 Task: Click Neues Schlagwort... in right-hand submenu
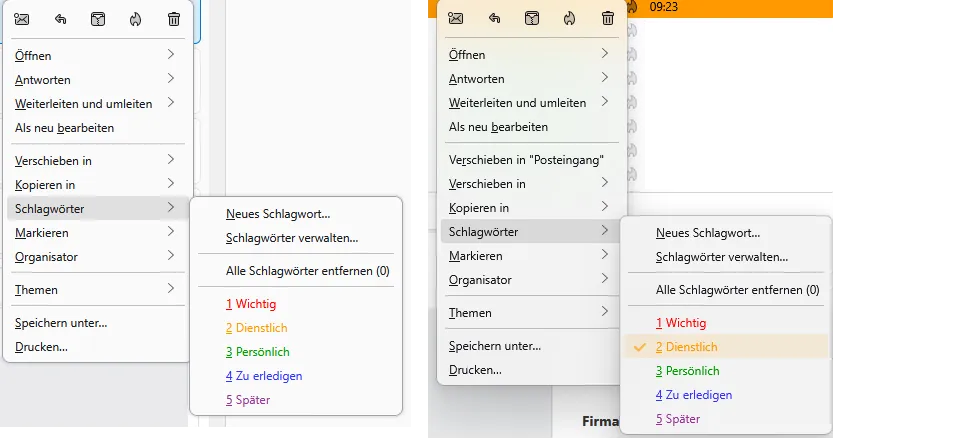(x=726, y=234)
